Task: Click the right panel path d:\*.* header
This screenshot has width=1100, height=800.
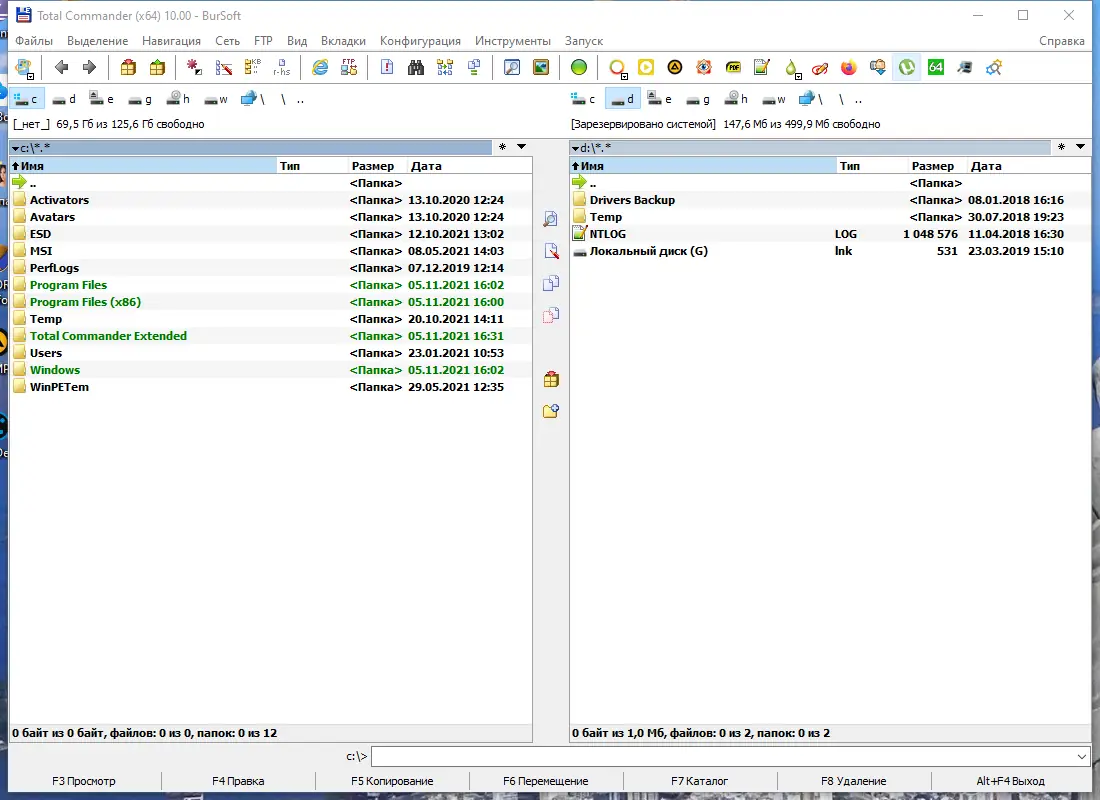Action: (810, 147)
